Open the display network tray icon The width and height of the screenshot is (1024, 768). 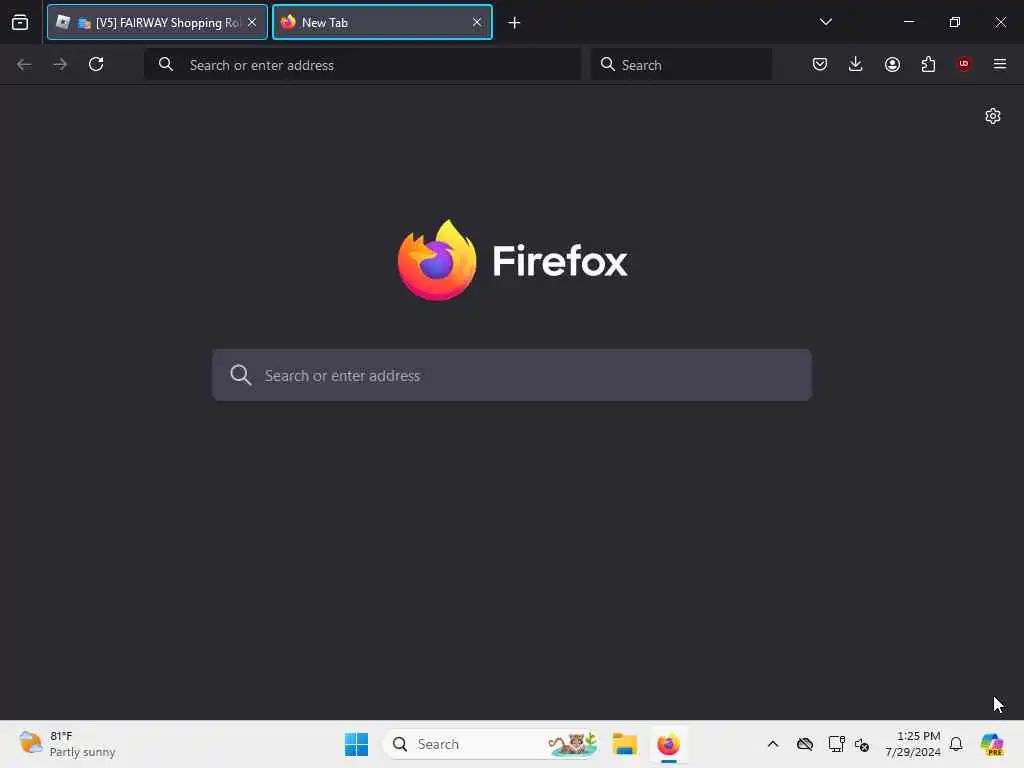tap(836, 744)
